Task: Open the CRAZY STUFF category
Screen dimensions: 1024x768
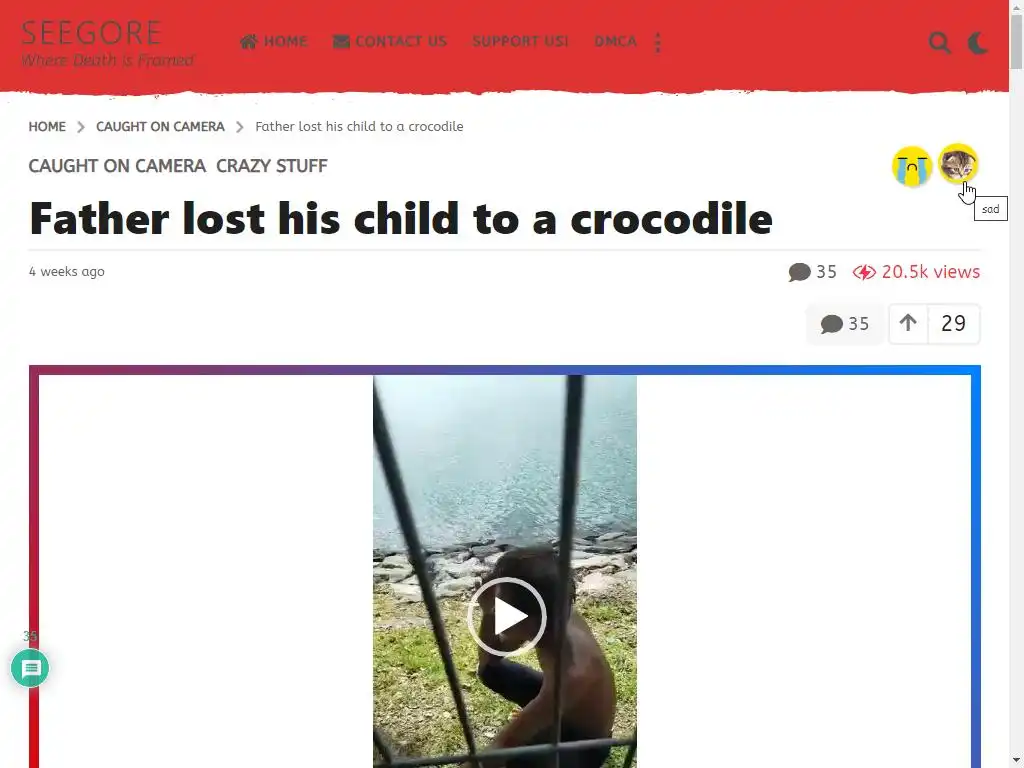Action: [x=272, y=166]
